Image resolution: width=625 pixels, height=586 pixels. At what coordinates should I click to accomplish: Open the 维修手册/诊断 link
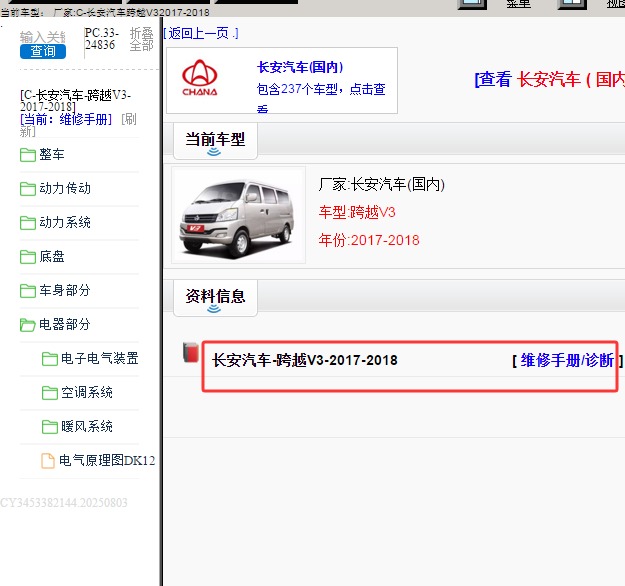[x=567, y=360]
